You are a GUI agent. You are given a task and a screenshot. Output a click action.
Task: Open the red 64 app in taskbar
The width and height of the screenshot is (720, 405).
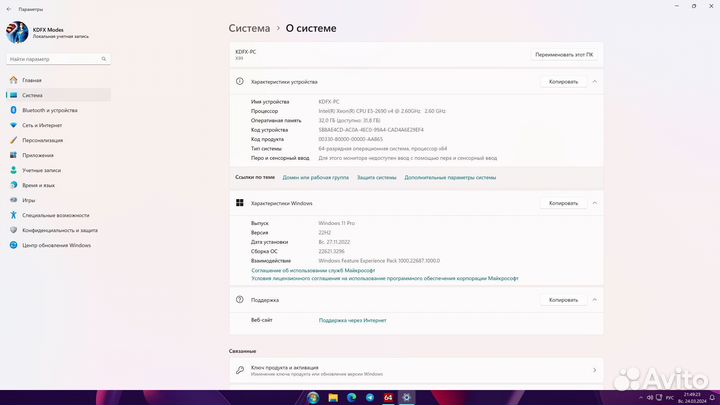click(388, 398)
